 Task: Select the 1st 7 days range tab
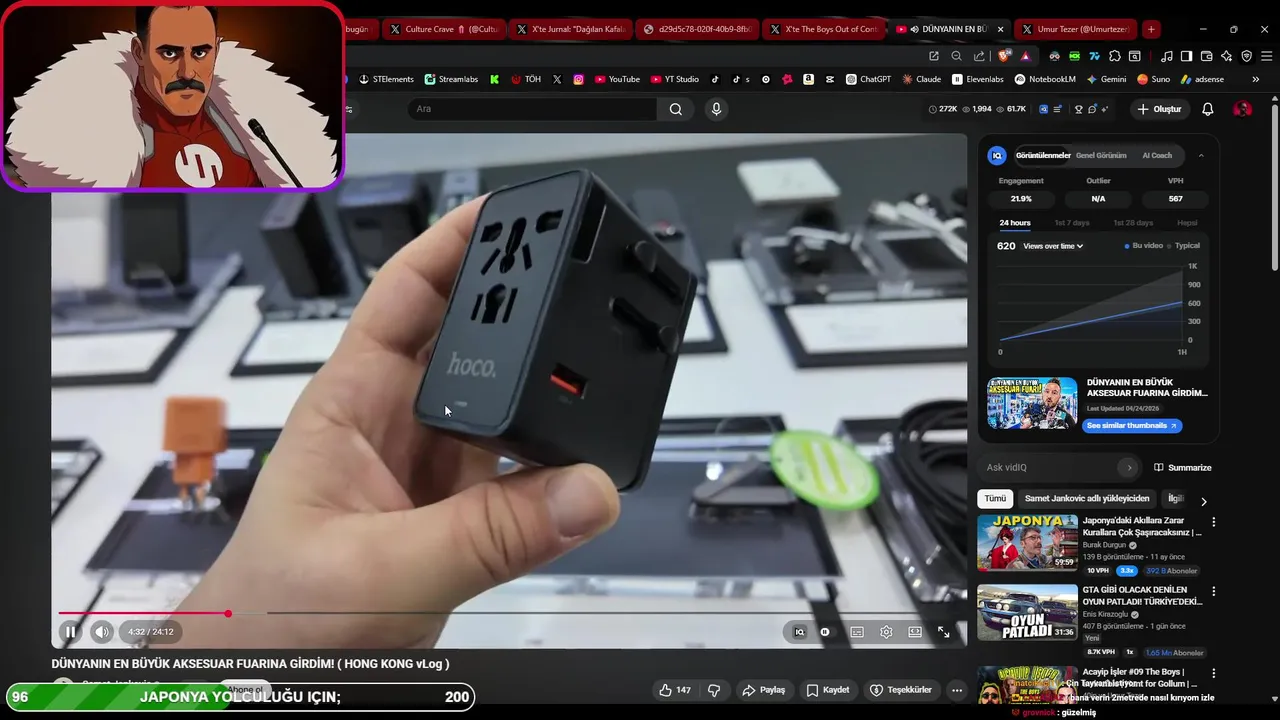pyautogui.click(x=1072, y=223)
